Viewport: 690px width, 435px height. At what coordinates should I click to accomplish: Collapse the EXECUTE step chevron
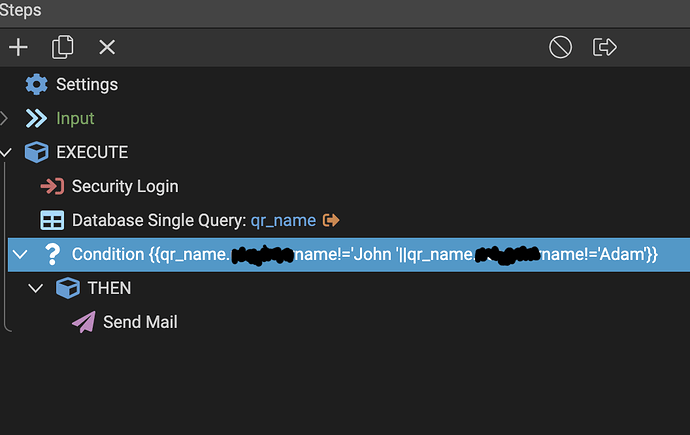(6, 152)
